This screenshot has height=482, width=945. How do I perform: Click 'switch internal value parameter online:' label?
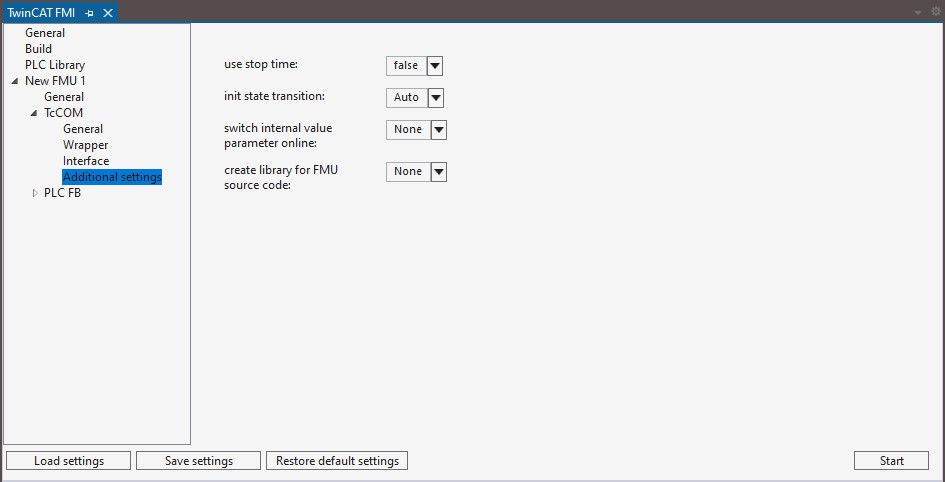click(x=278, y=136)
